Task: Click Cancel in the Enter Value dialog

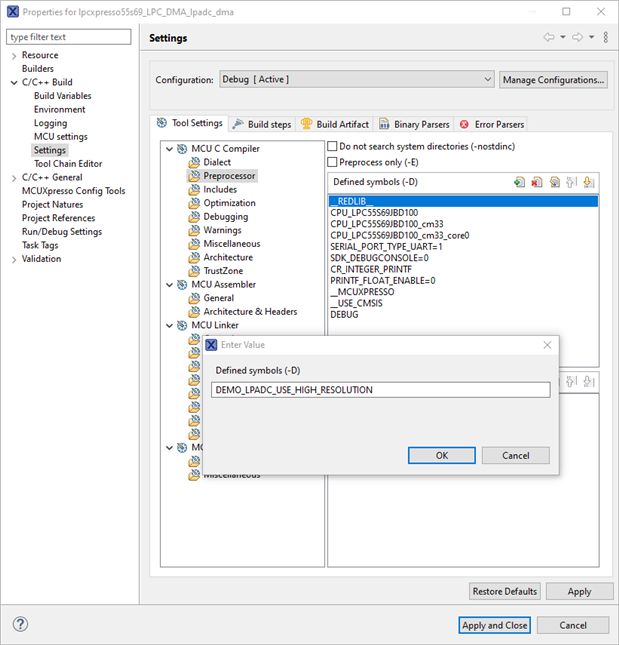Action: point(515,455)
